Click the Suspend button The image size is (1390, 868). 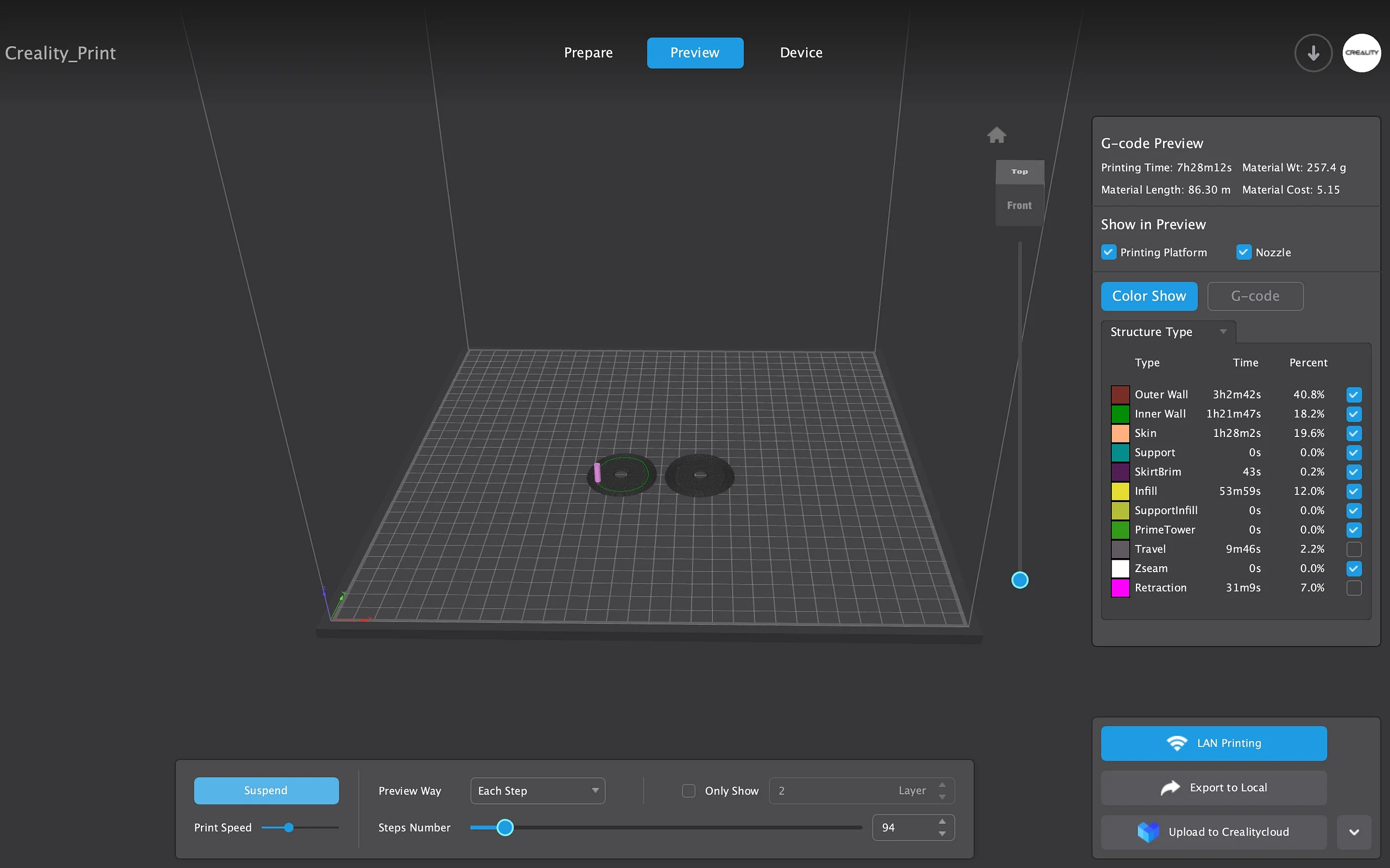(266, 790)
